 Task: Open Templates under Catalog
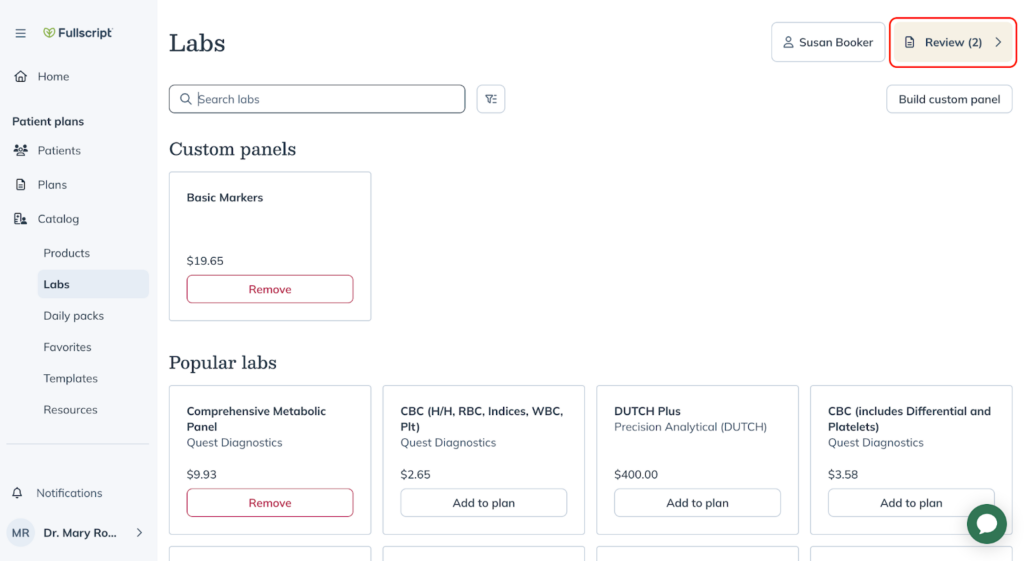point(71,378)
